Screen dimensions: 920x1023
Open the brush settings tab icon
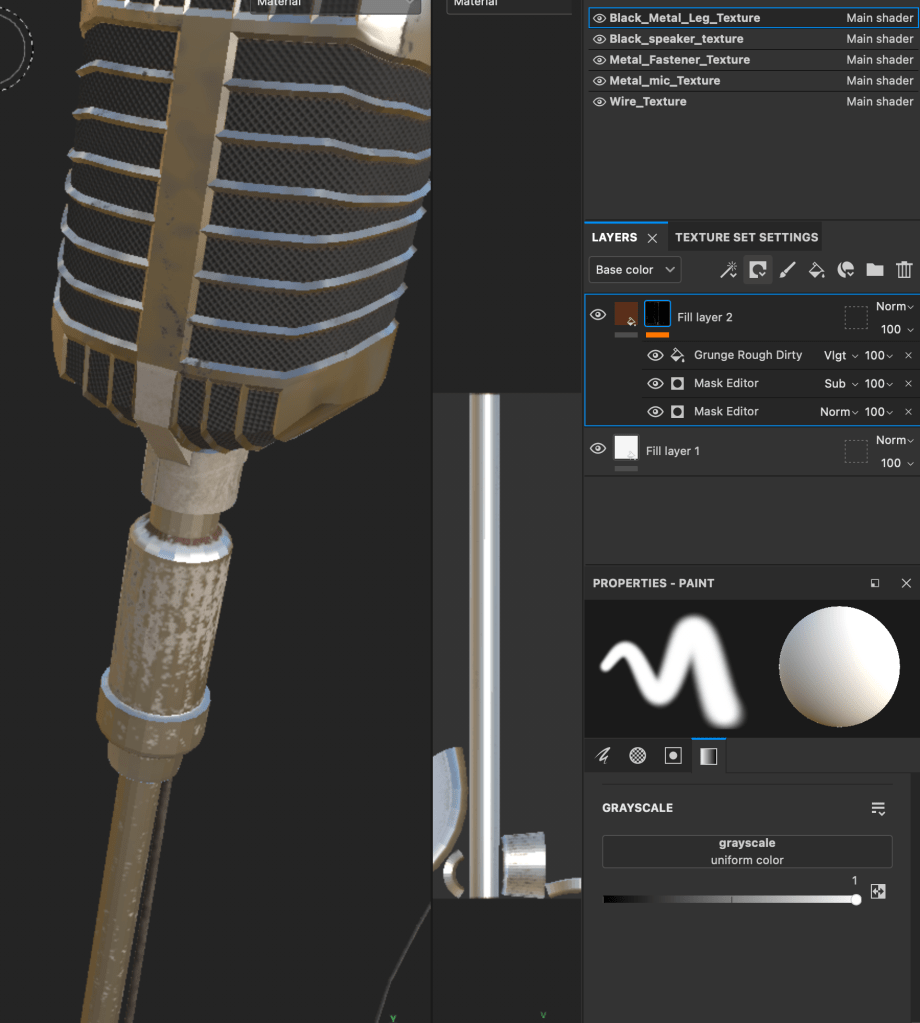point(602,756)
